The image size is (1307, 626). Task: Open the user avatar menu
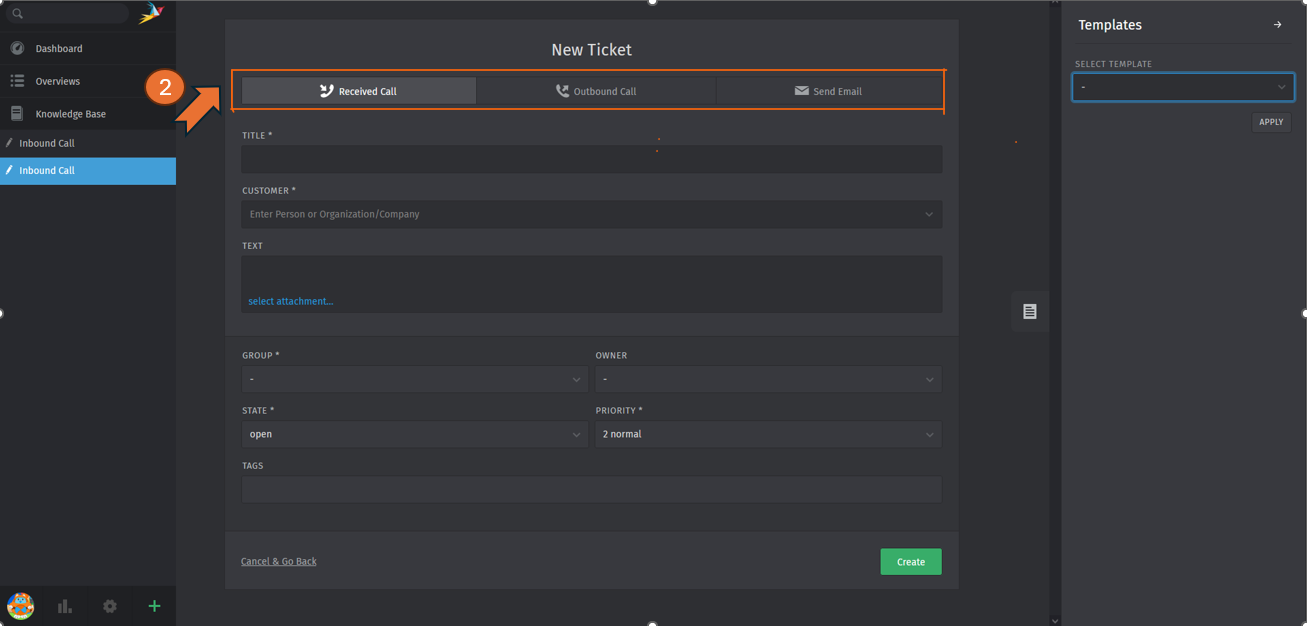(x=21, y=606)
